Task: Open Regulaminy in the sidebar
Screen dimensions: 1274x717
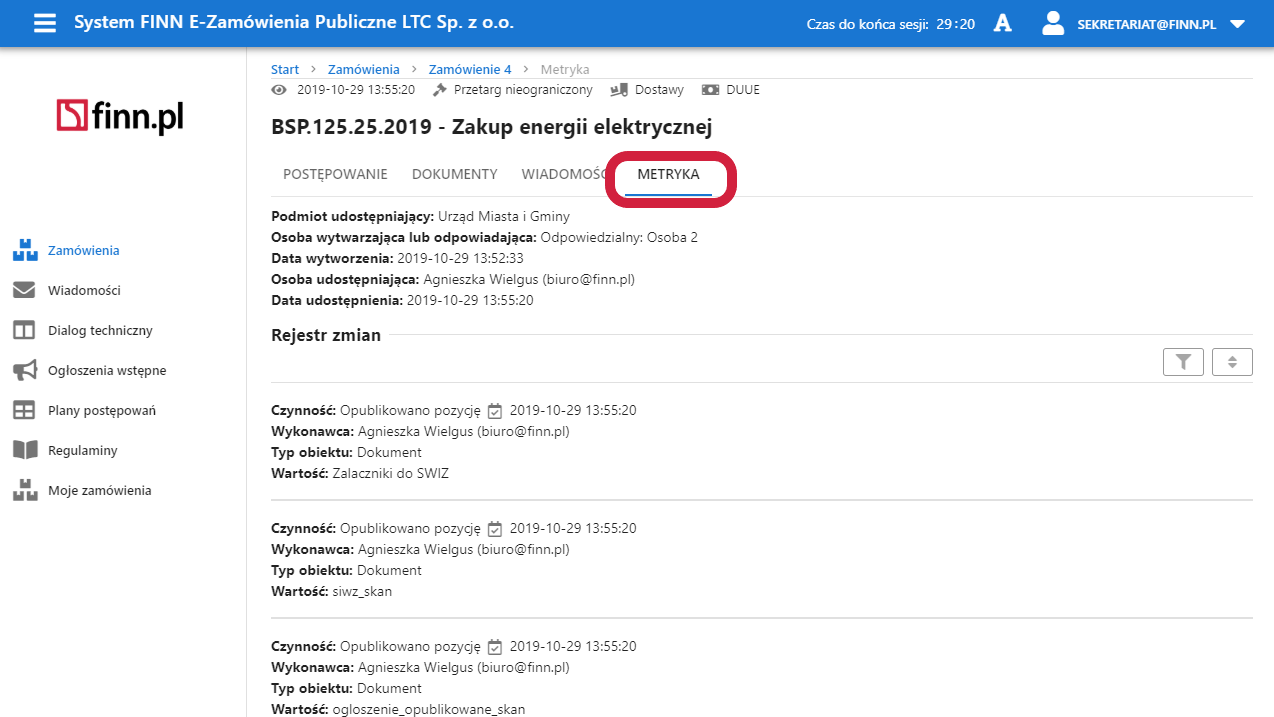Action: (83, 451)
